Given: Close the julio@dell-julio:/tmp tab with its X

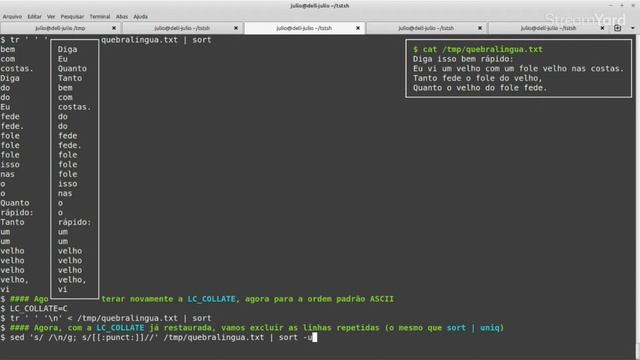Looking at the screenshot, I should point(114,28).
